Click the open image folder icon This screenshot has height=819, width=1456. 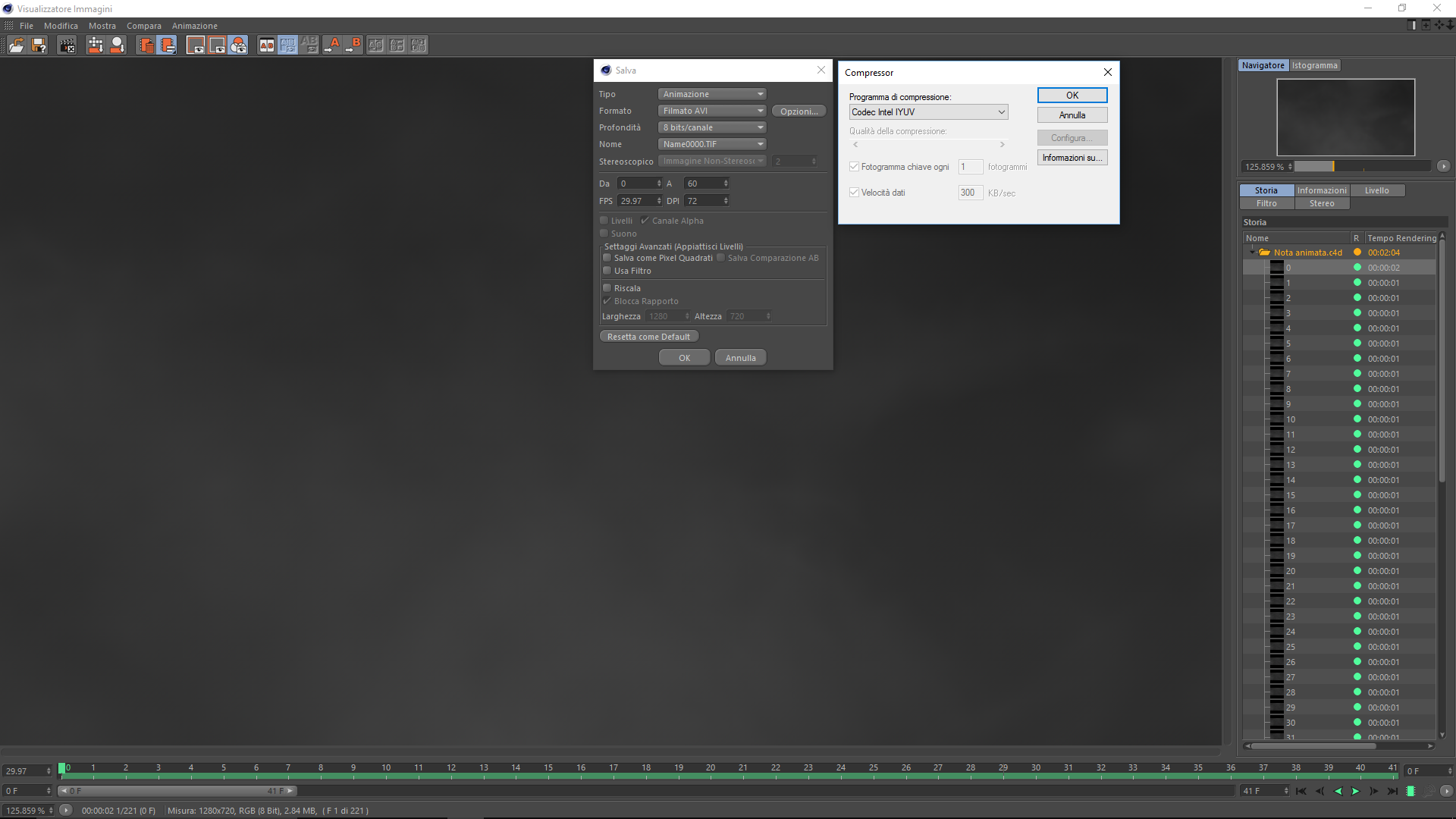tap(16, 45)
